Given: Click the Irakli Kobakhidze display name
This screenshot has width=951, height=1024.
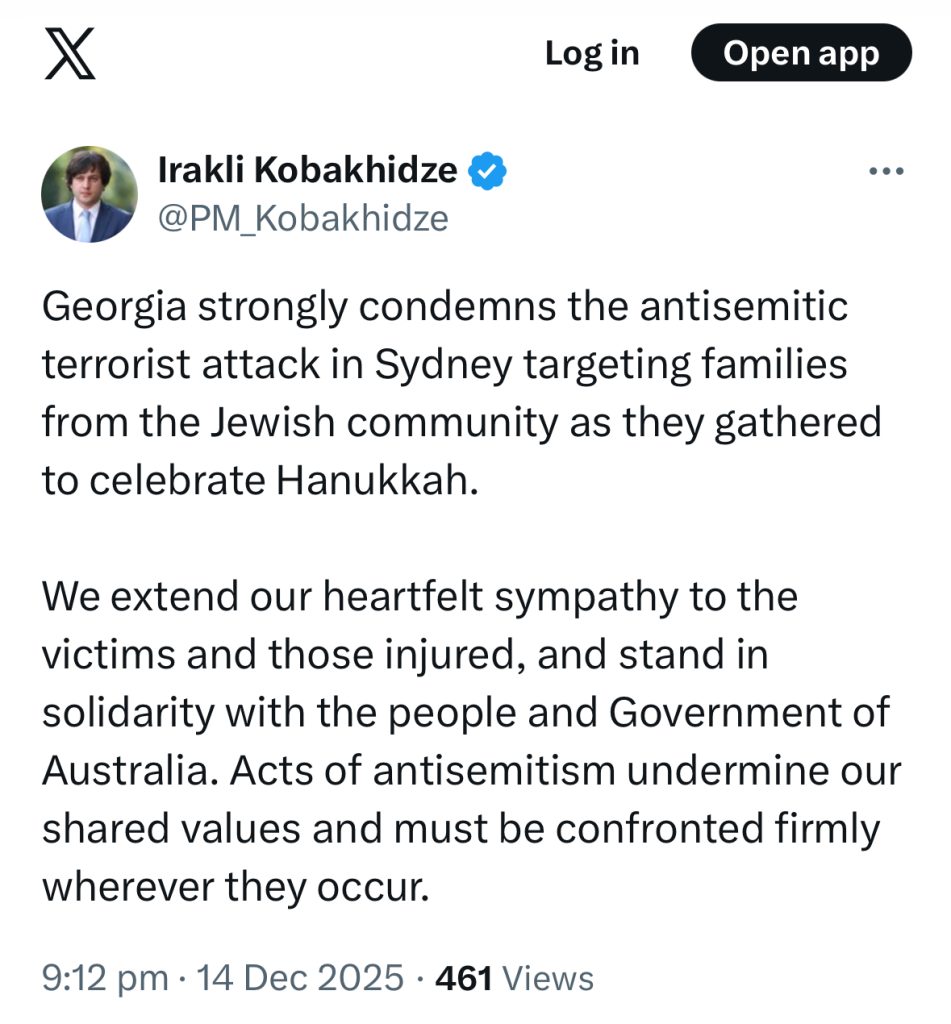Looking at the screenshot, I should click(x=307, y=170).
